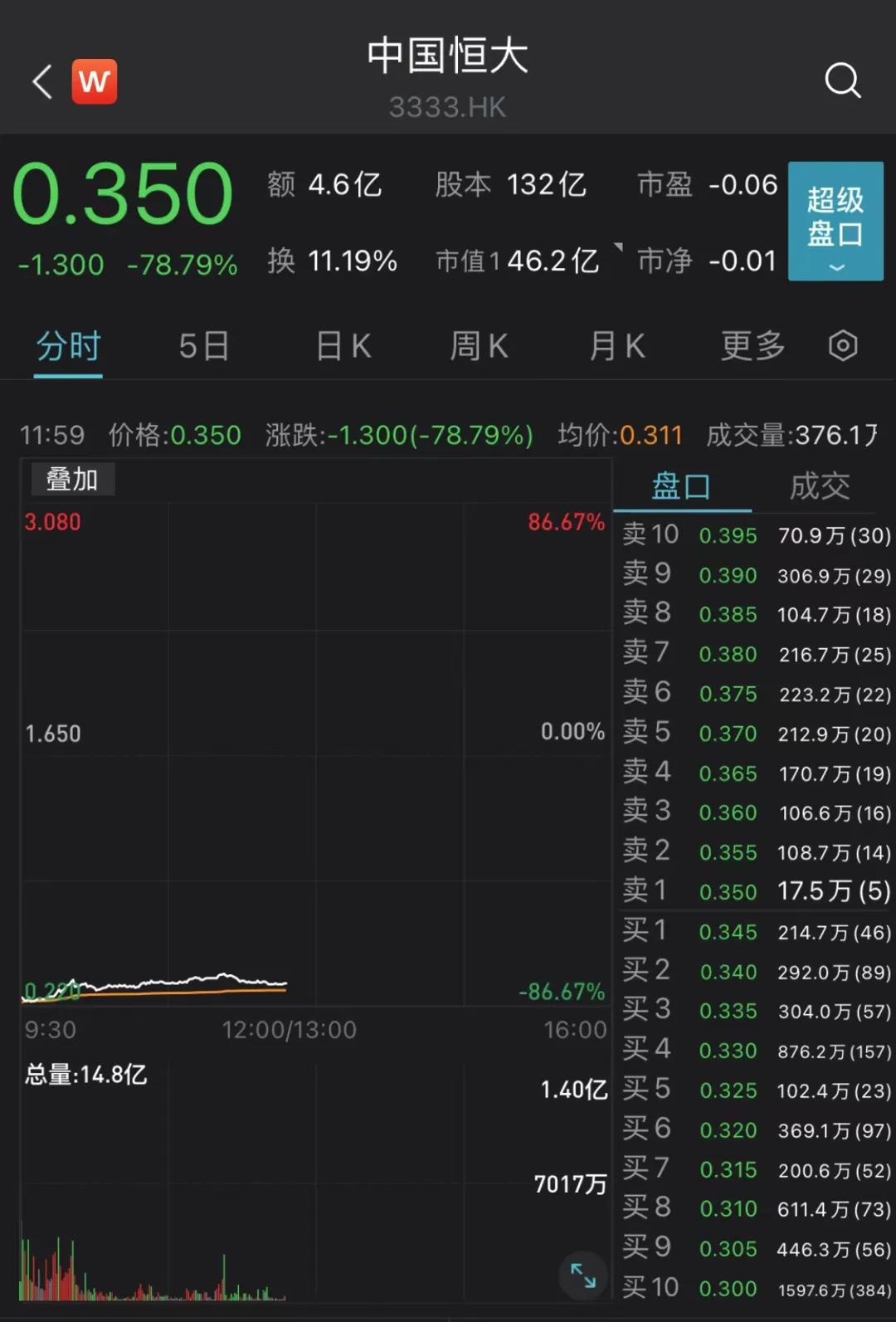This screenshot has height=1322, width=896.
Task: Select the 卖10 0.395 order row
Action: pyautogui.click(x=757, y=535)
